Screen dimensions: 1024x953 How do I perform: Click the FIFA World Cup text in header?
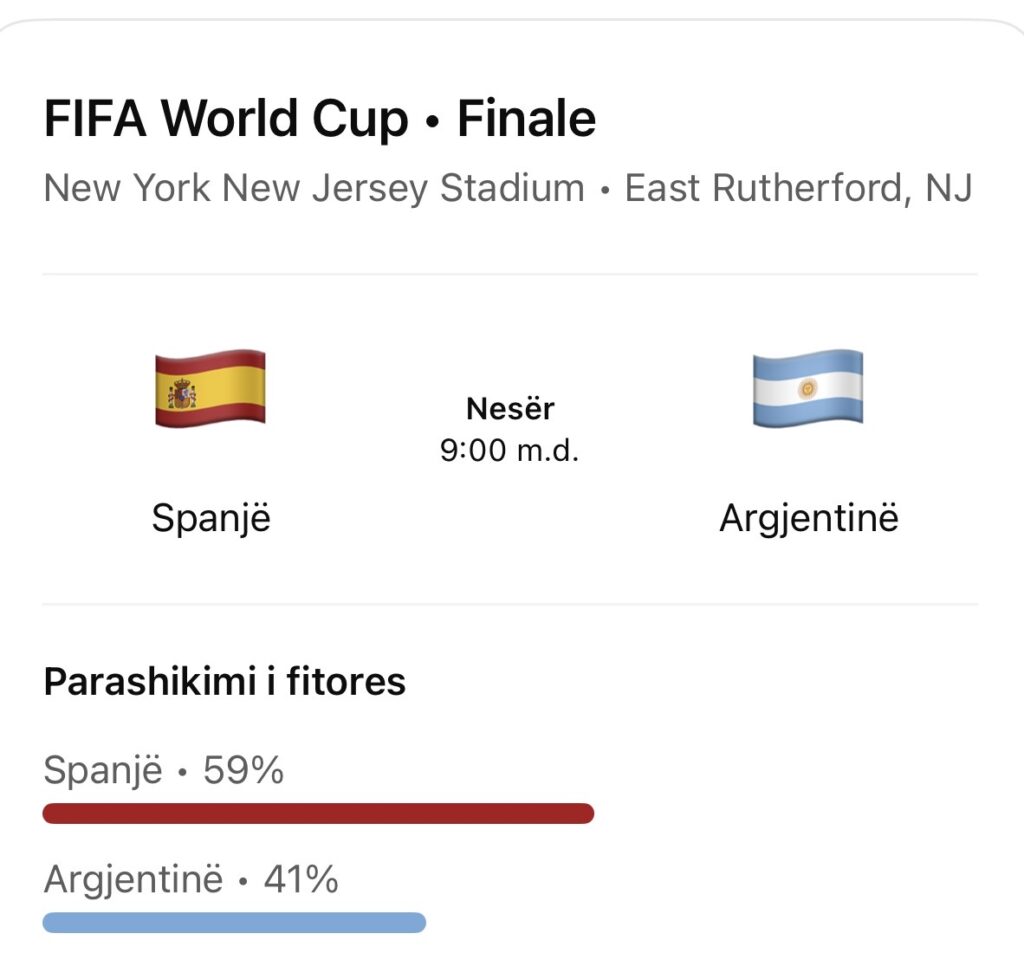click(226, 119)
